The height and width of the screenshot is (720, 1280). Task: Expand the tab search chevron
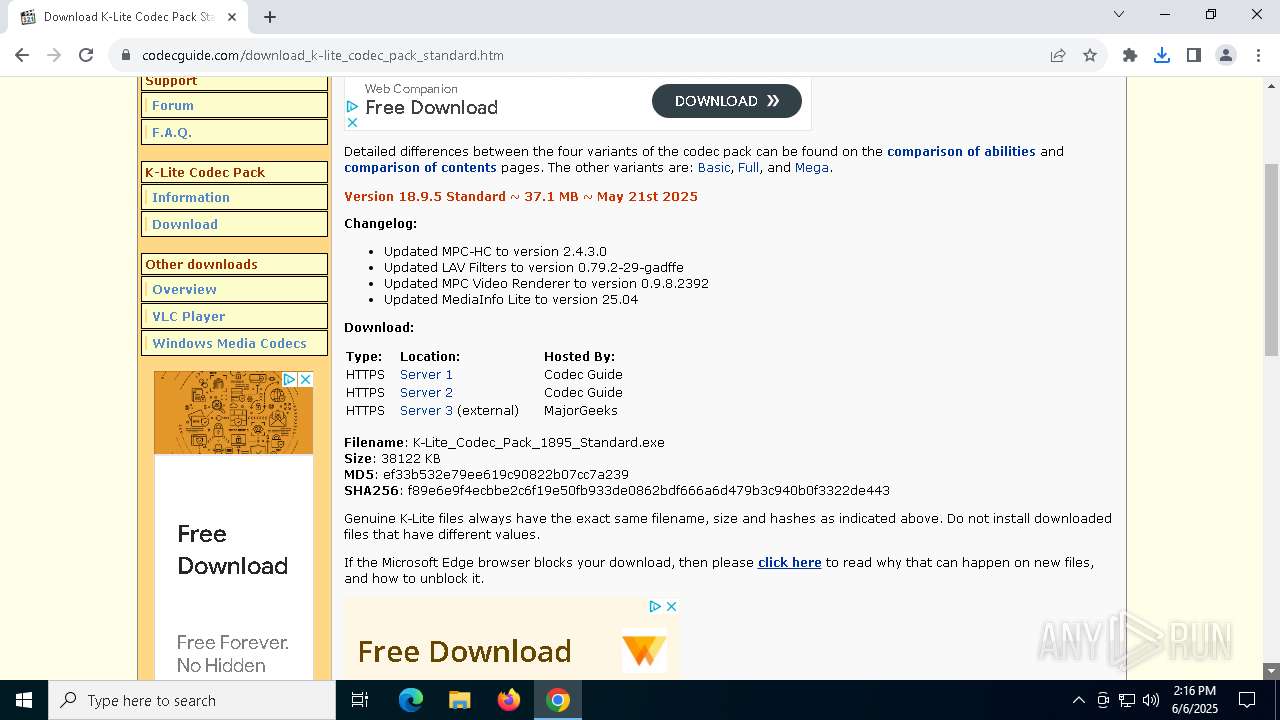[1119, 14]
